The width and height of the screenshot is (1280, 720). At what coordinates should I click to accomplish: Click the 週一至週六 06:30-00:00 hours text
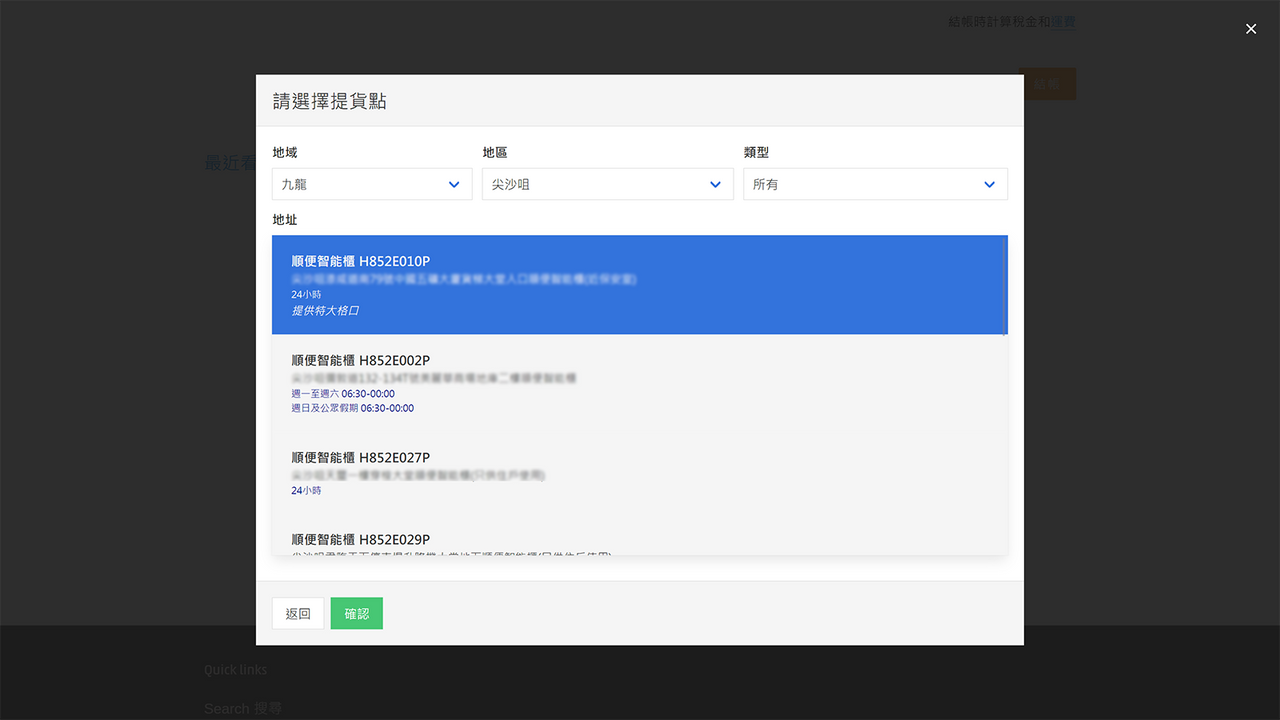point(343,394)
